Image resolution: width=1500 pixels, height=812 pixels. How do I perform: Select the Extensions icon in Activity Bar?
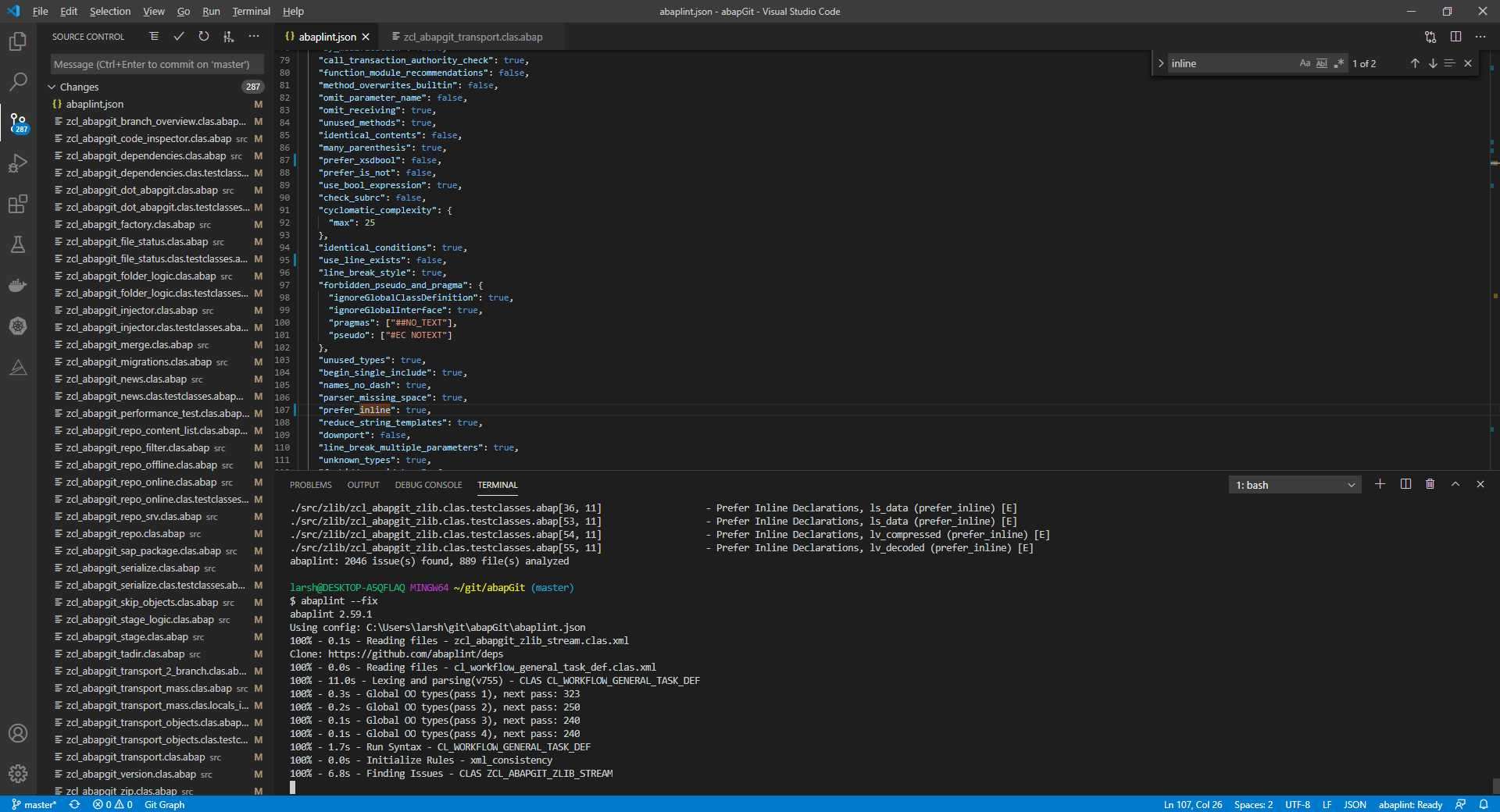(17, 204)
